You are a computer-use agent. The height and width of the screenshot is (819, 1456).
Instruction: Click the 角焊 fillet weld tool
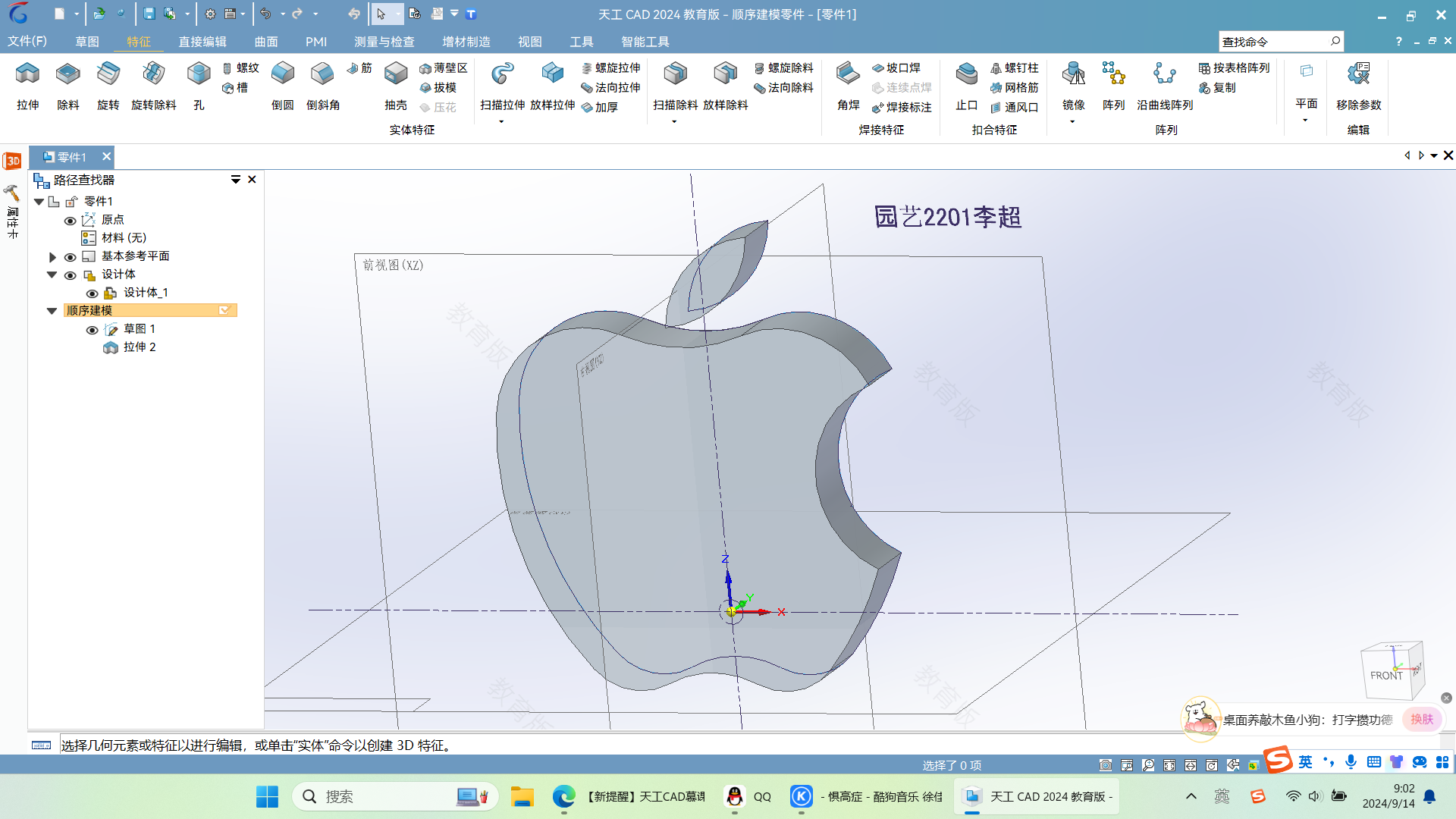click(x=849, y=86)
